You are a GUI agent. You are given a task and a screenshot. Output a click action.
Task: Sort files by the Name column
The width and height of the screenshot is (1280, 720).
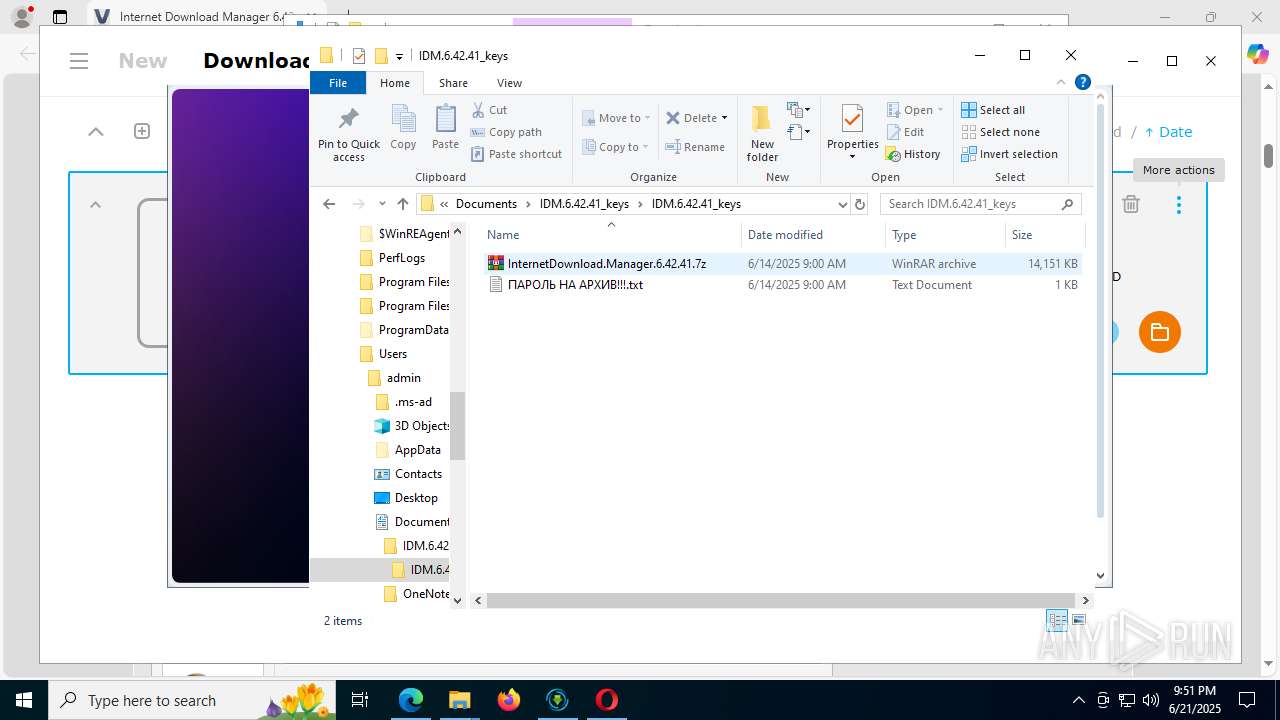(x=611, y=235)
